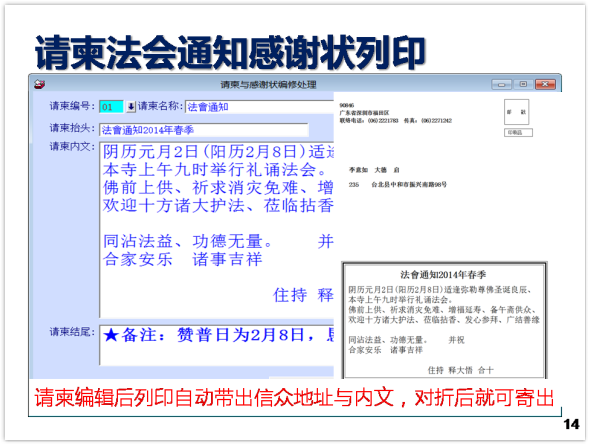The height and width of the screenshot is (445, 590).
Task: Click inside the 请柬内文 text area
Action: tap(217, 229)
